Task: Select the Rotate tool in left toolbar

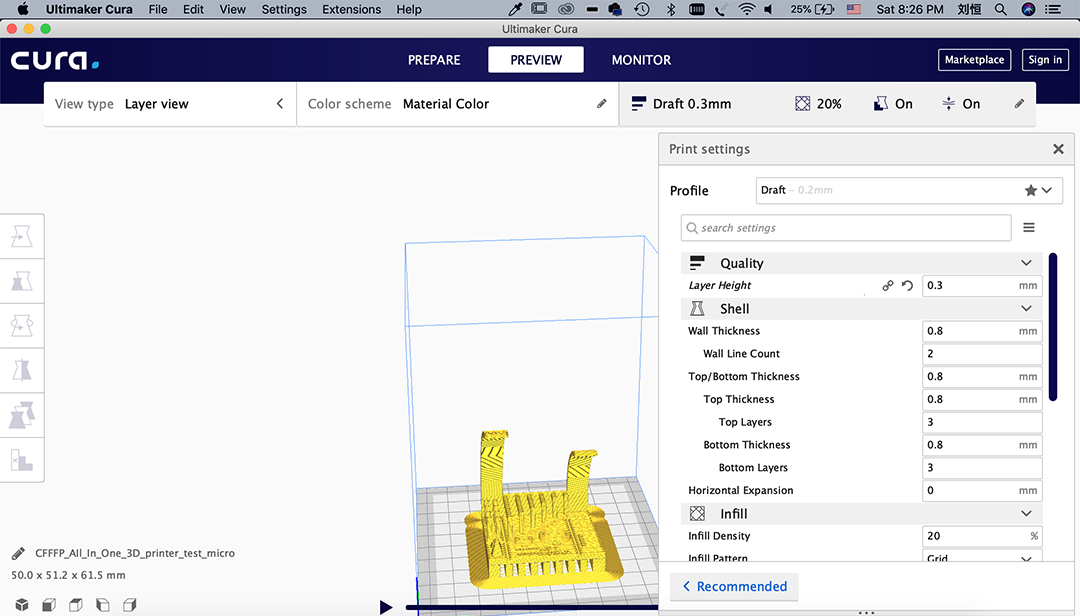Action: point(22,326)
